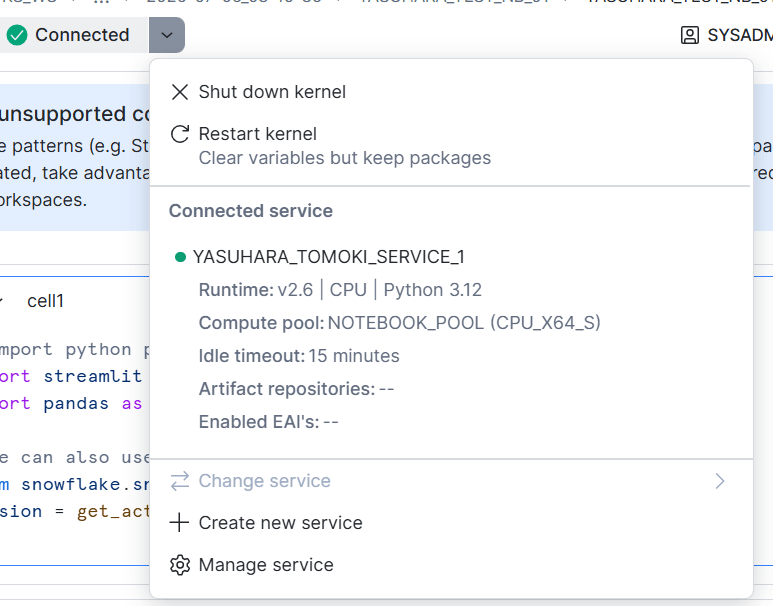Click the green Connected status checkmark icon
773x606 pixels.
(17, 35)
